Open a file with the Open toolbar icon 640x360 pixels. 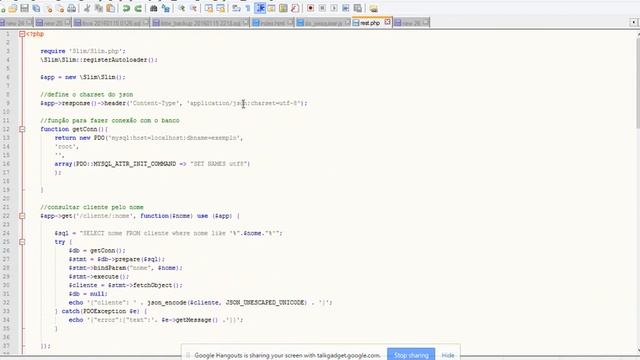[13, 8]
